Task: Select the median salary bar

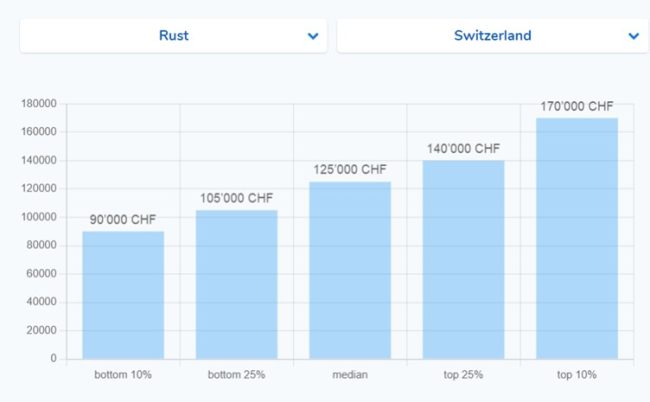Action: point(350,270)
